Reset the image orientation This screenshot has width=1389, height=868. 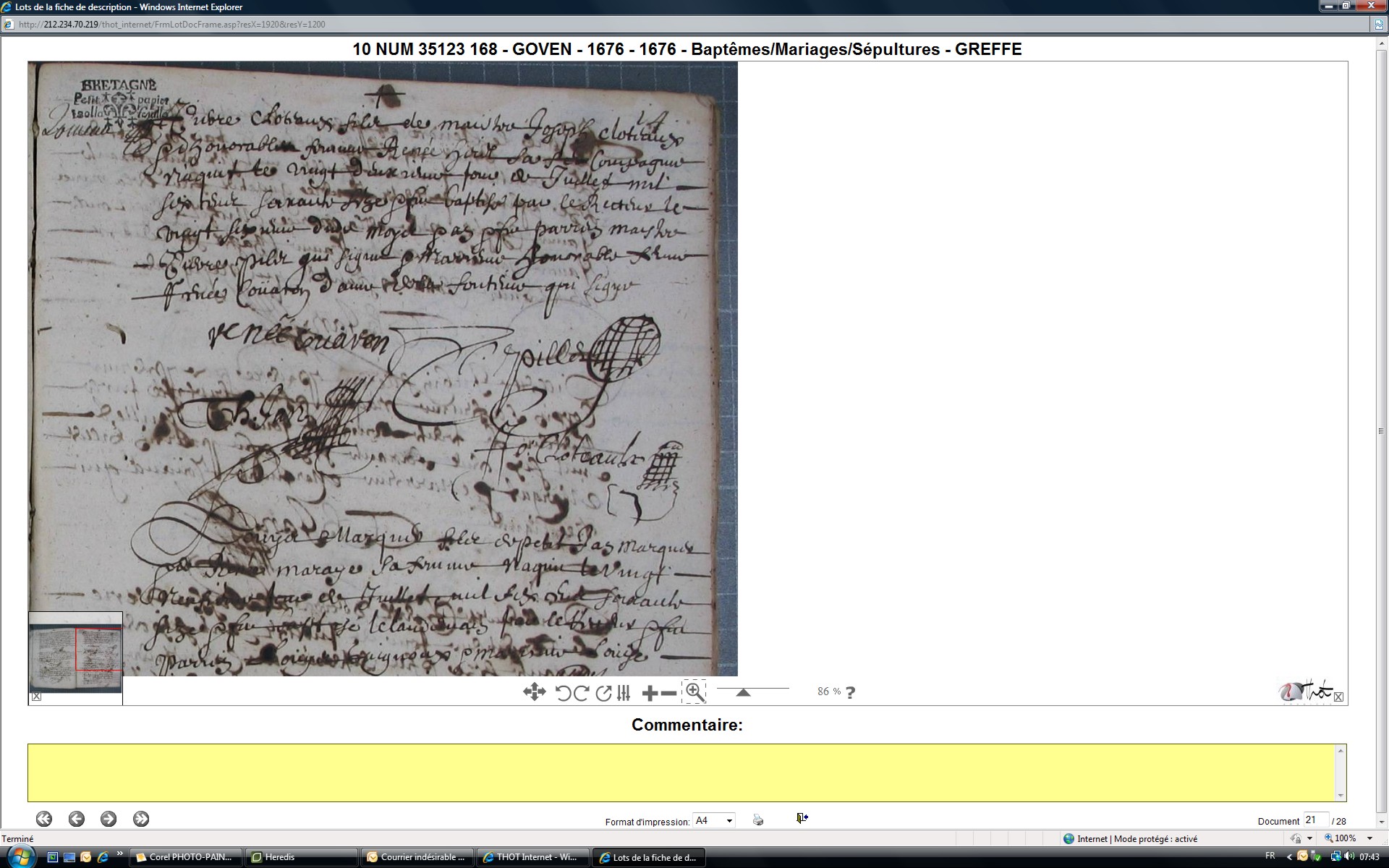603,693
